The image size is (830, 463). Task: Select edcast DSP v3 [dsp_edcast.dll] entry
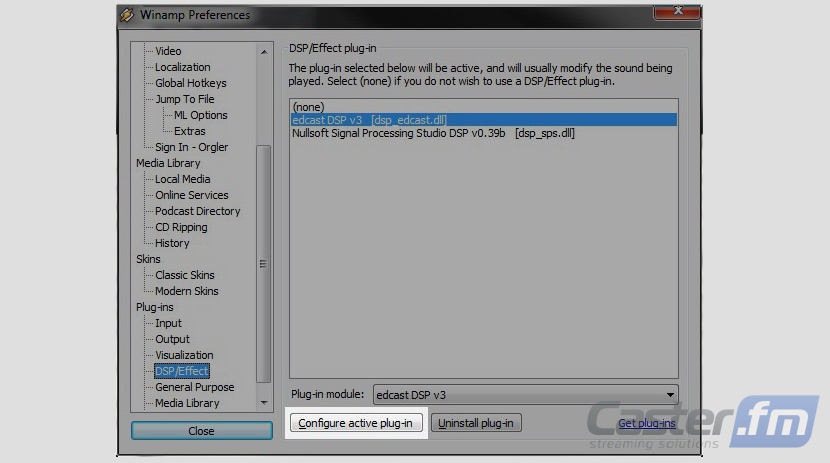click(483, 120)
